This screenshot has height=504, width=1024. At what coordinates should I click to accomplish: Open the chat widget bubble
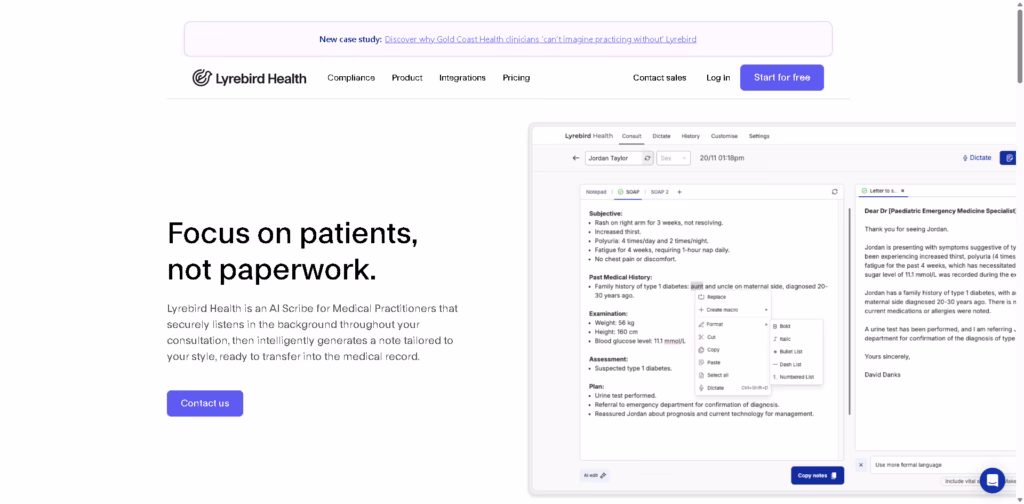click(x=991, y=480)
